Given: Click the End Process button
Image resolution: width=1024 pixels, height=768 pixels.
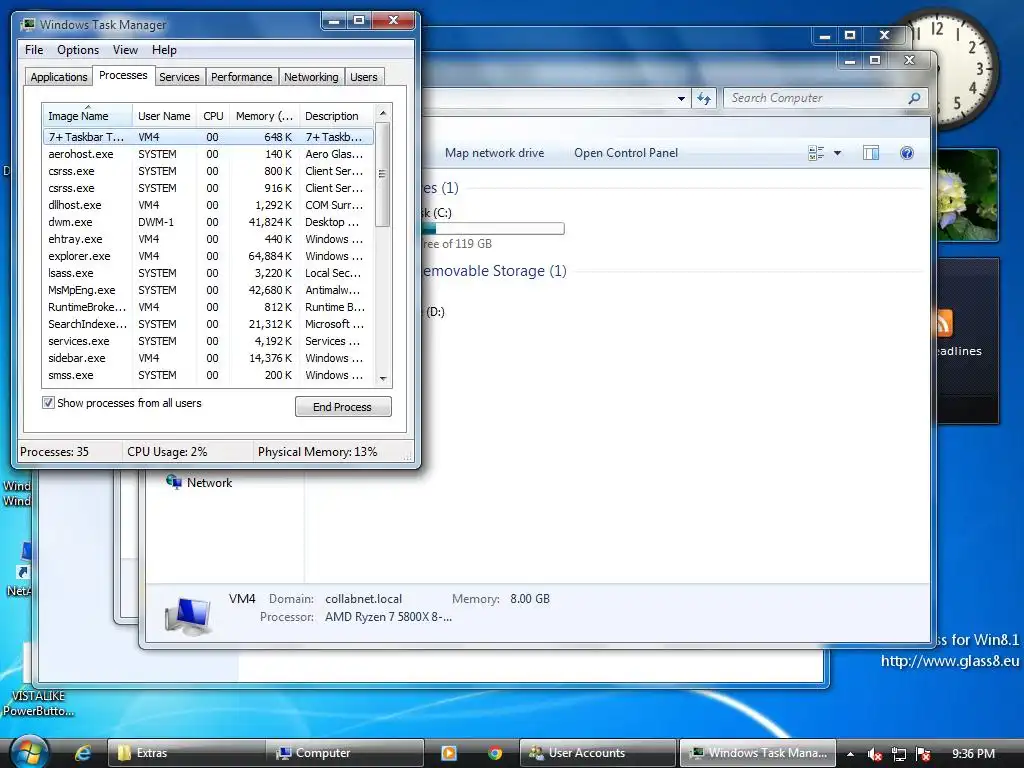Looking at the screenshot, I should [x=343, y=406].
